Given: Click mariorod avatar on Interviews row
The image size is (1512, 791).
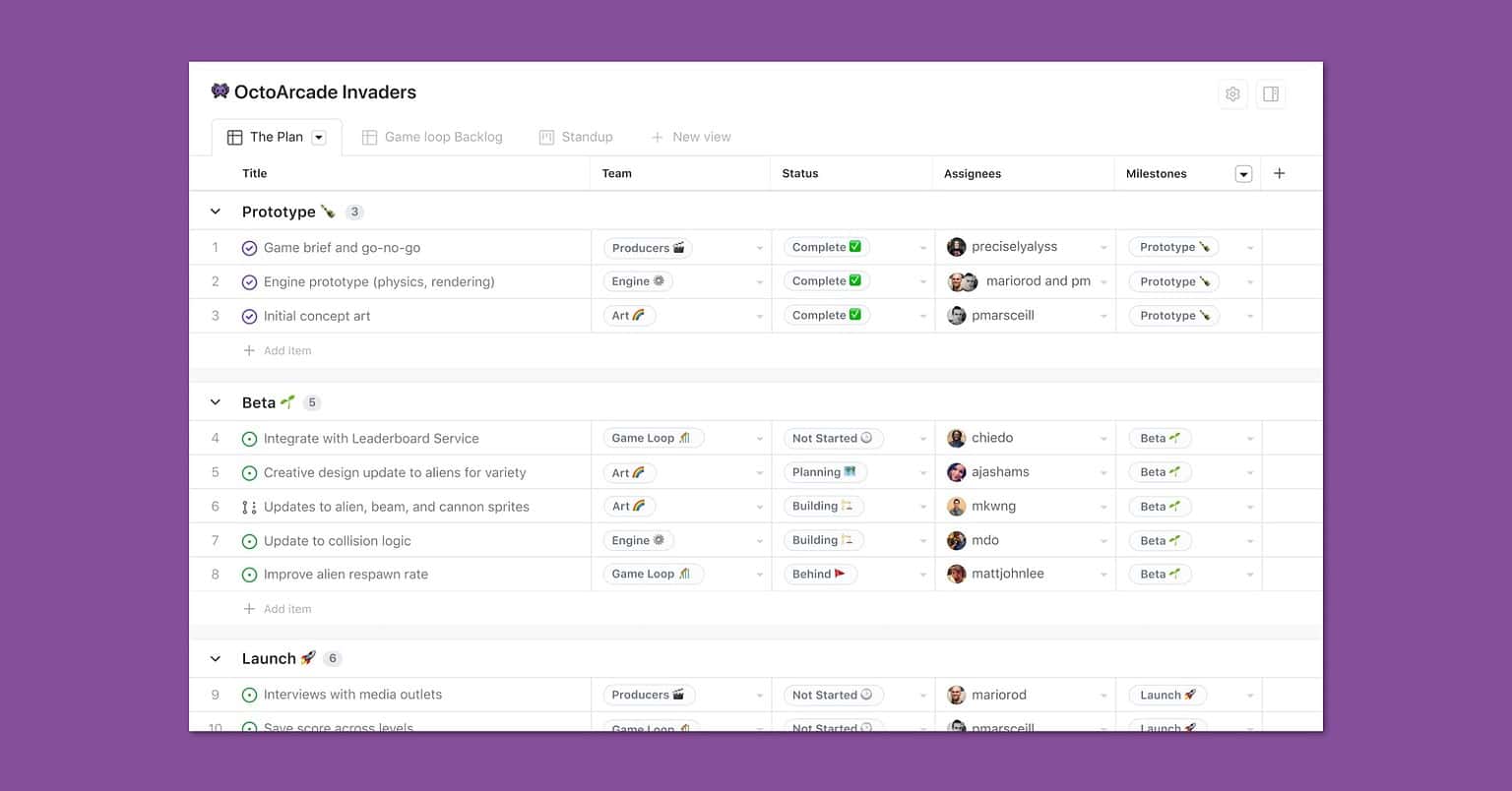Looking at the screenshot, I should [956, 695].
